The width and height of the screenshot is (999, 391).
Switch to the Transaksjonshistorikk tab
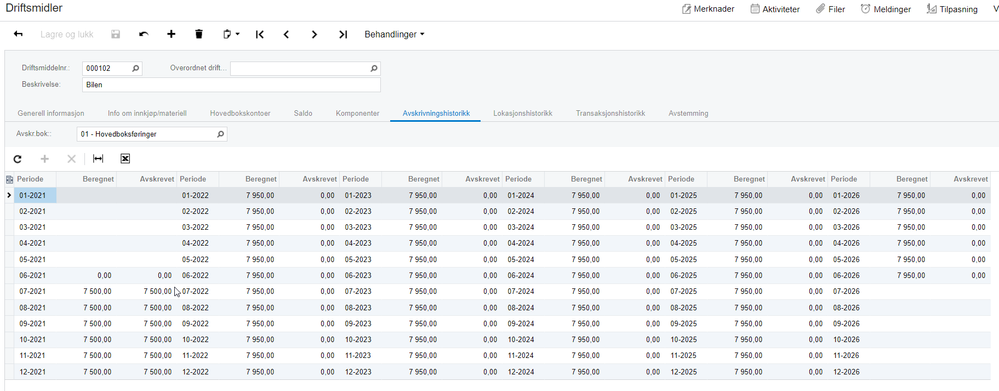point(610,113)
